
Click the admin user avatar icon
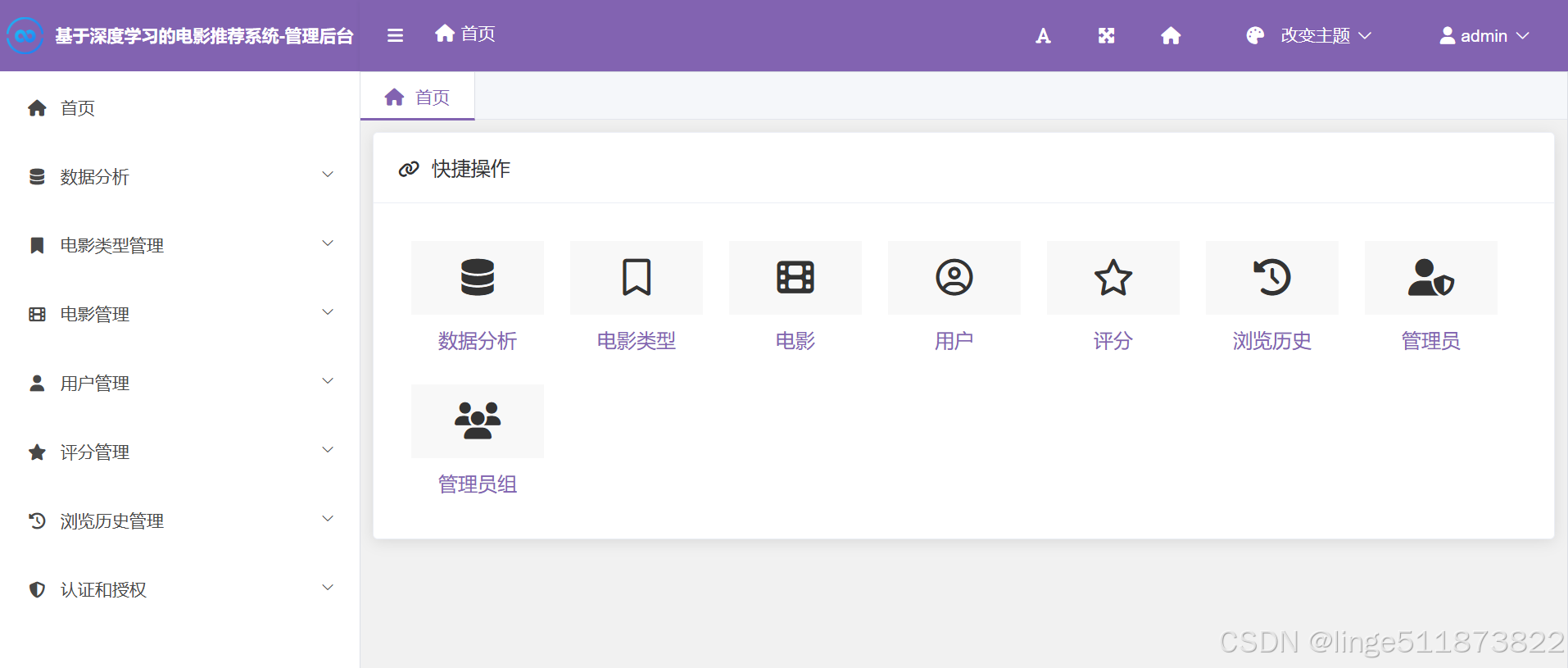(1448, 35)
